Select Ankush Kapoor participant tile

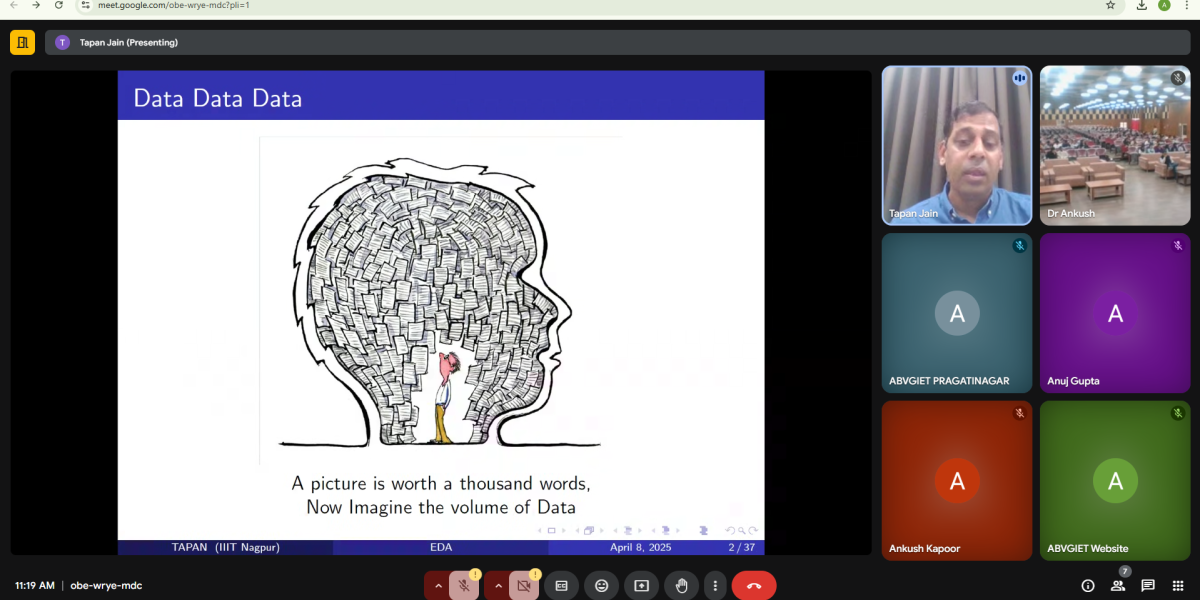click(x=957, y=481)
